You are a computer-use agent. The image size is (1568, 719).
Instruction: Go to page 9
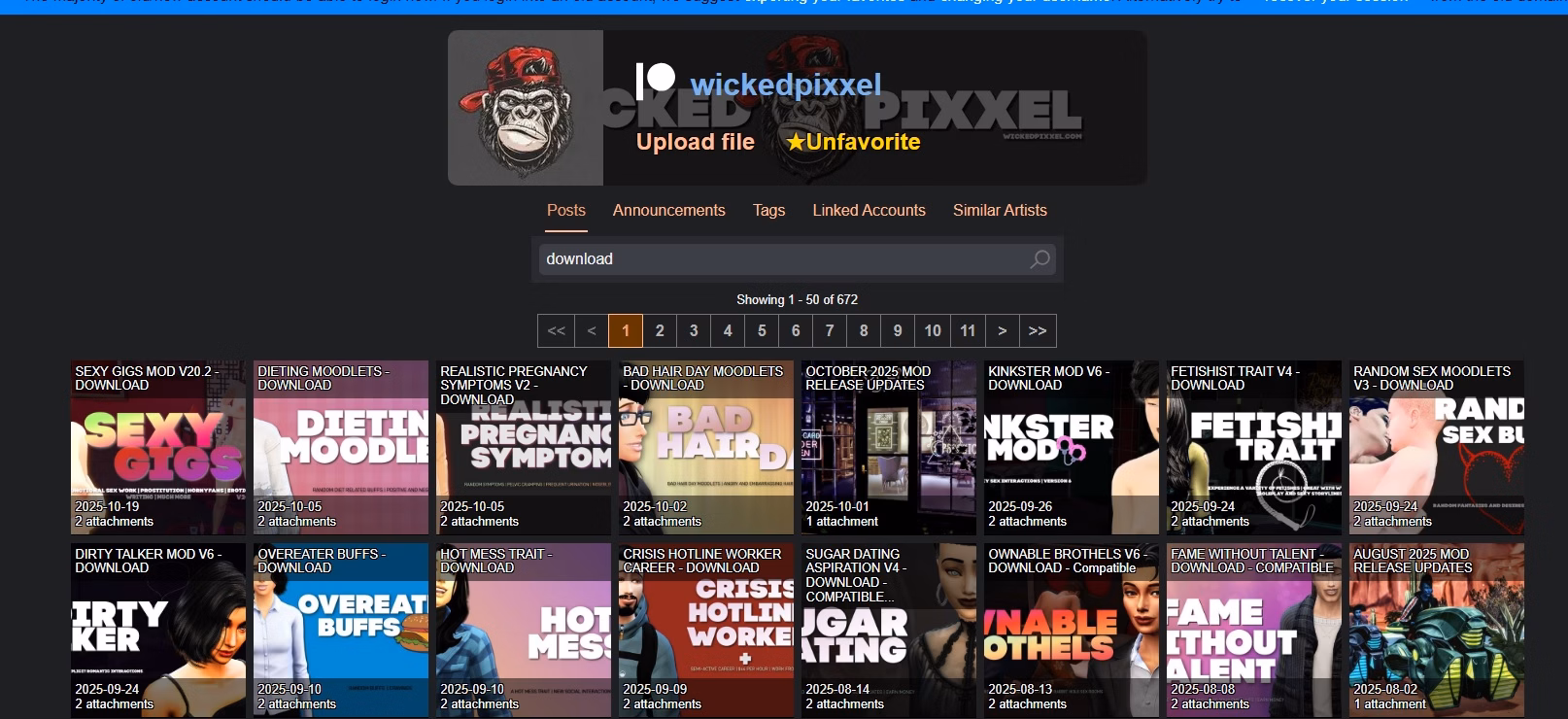(898, 330)
